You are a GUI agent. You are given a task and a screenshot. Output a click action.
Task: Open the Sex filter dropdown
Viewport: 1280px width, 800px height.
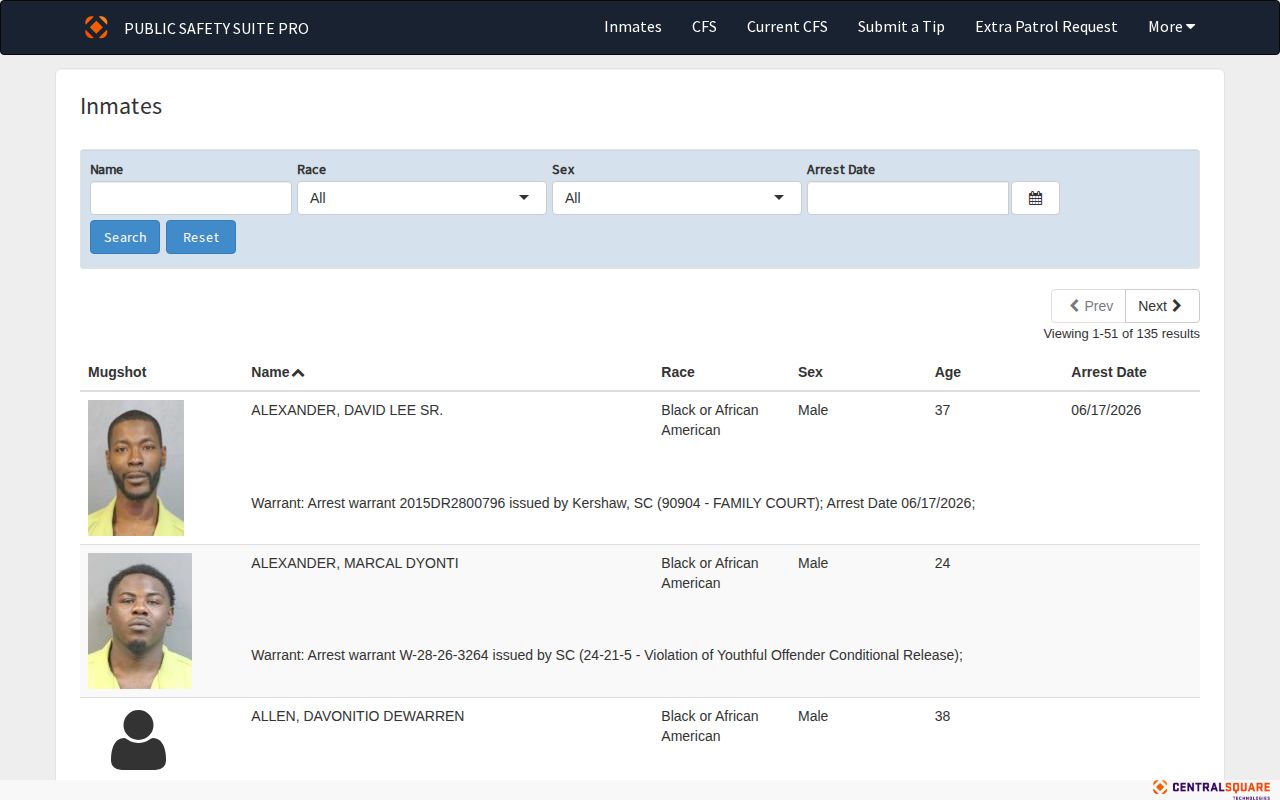tap(677, 198)
